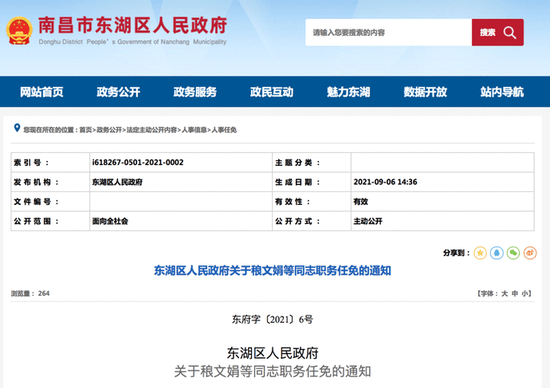Set font size to 中

pos(515,294)
